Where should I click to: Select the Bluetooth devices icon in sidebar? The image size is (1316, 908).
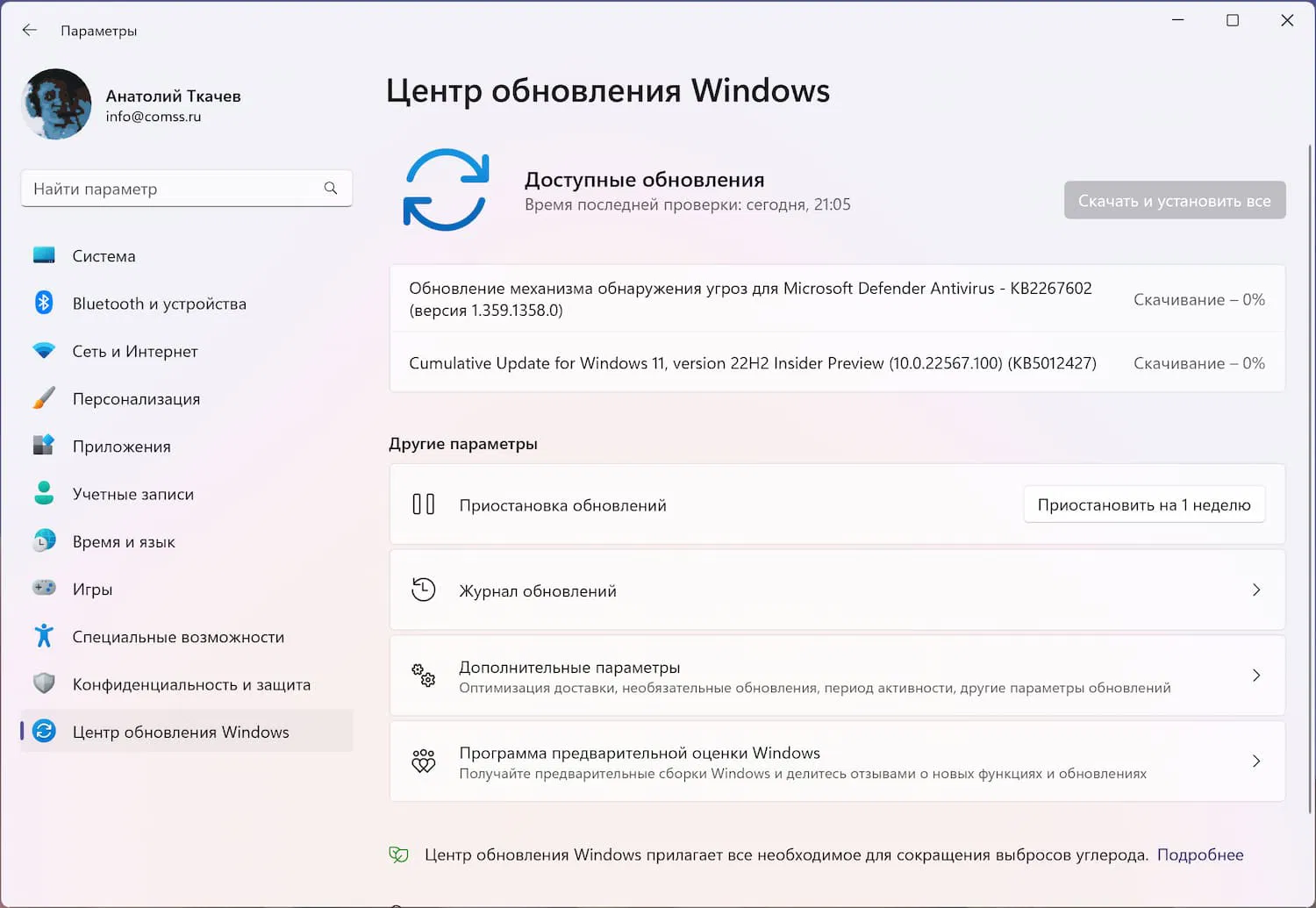pos(44,303)
